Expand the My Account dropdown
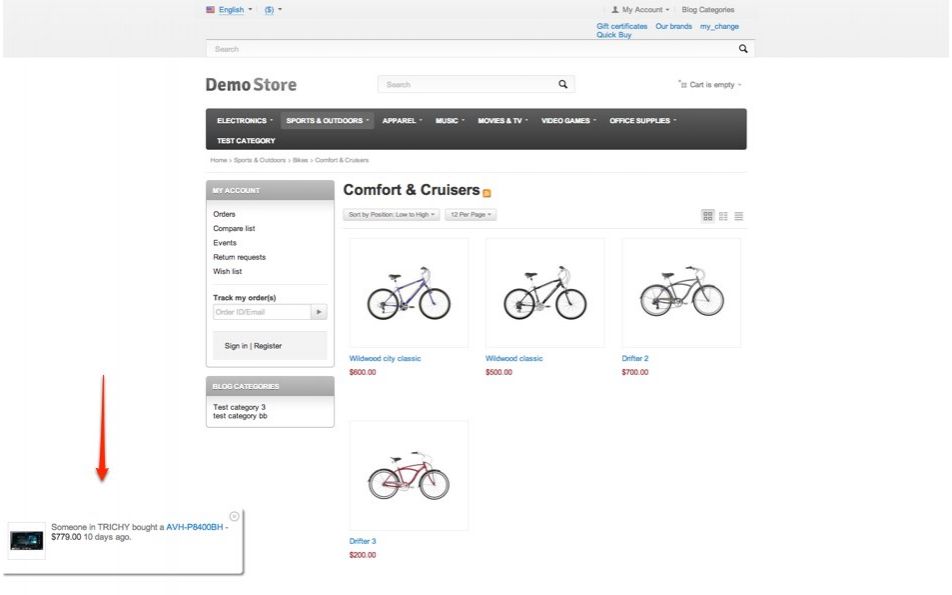 coord(645,10)
